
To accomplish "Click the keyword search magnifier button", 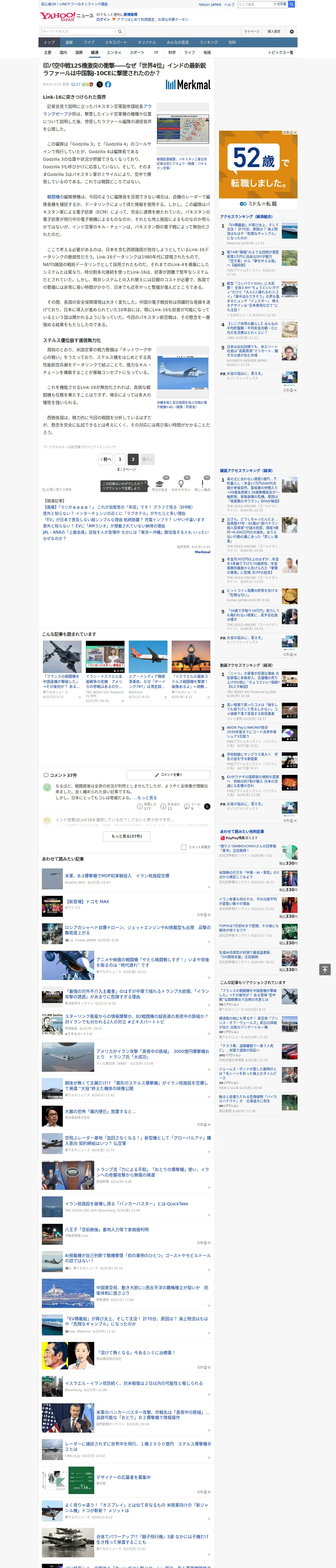I will [120, 32].
